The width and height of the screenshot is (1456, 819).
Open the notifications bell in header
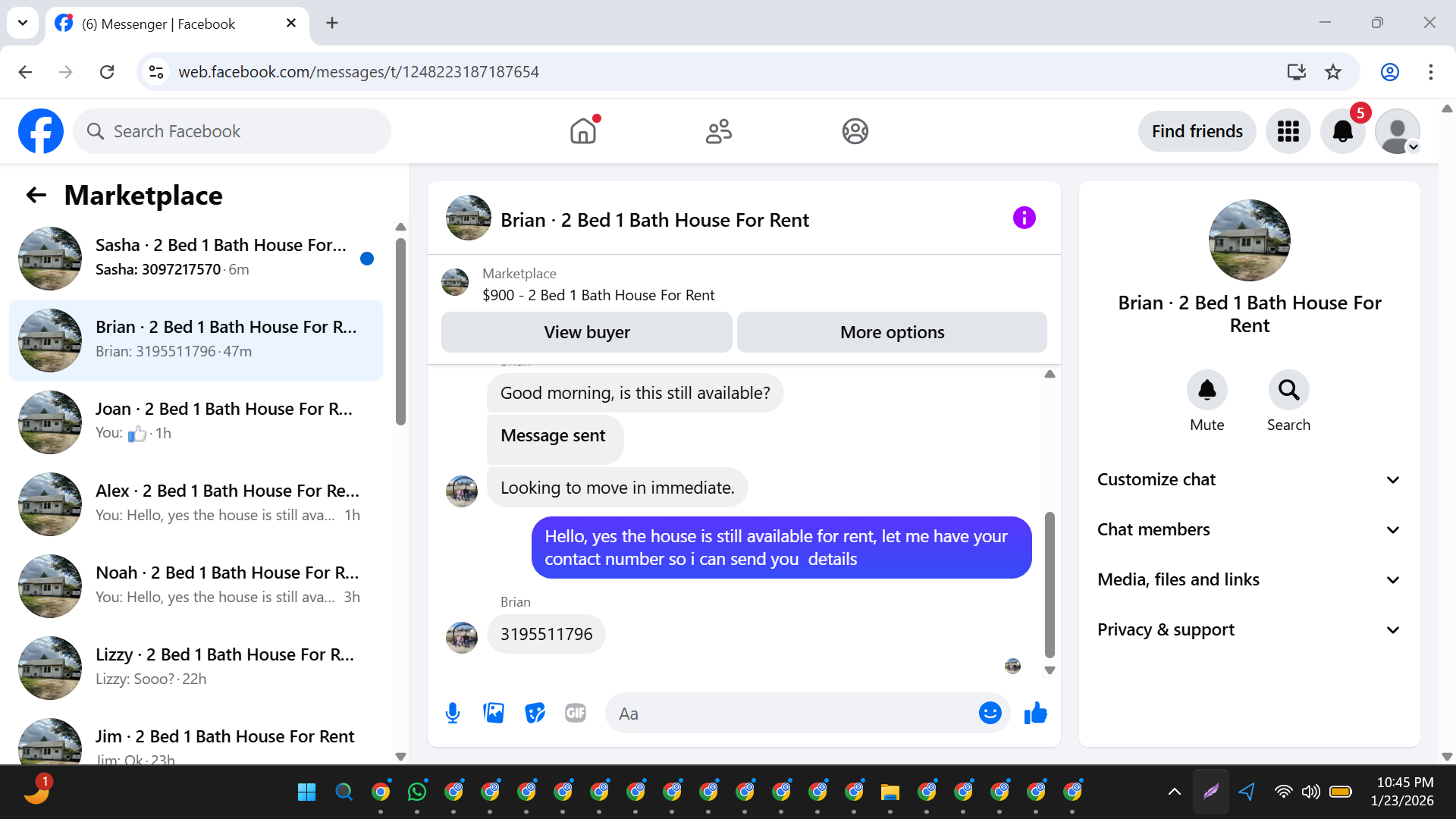pos(1342,131)
